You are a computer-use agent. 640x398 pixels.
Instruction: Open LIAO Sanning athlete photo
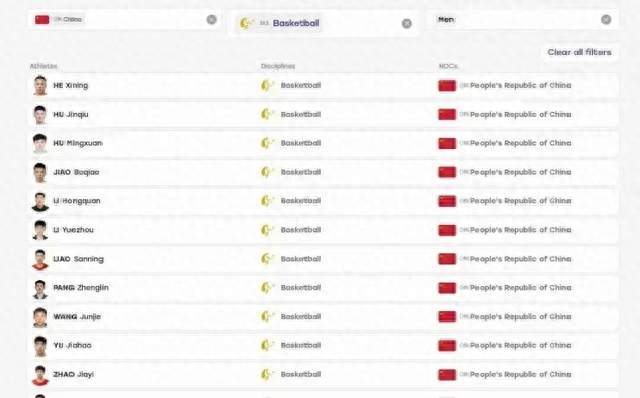point(40,259)
